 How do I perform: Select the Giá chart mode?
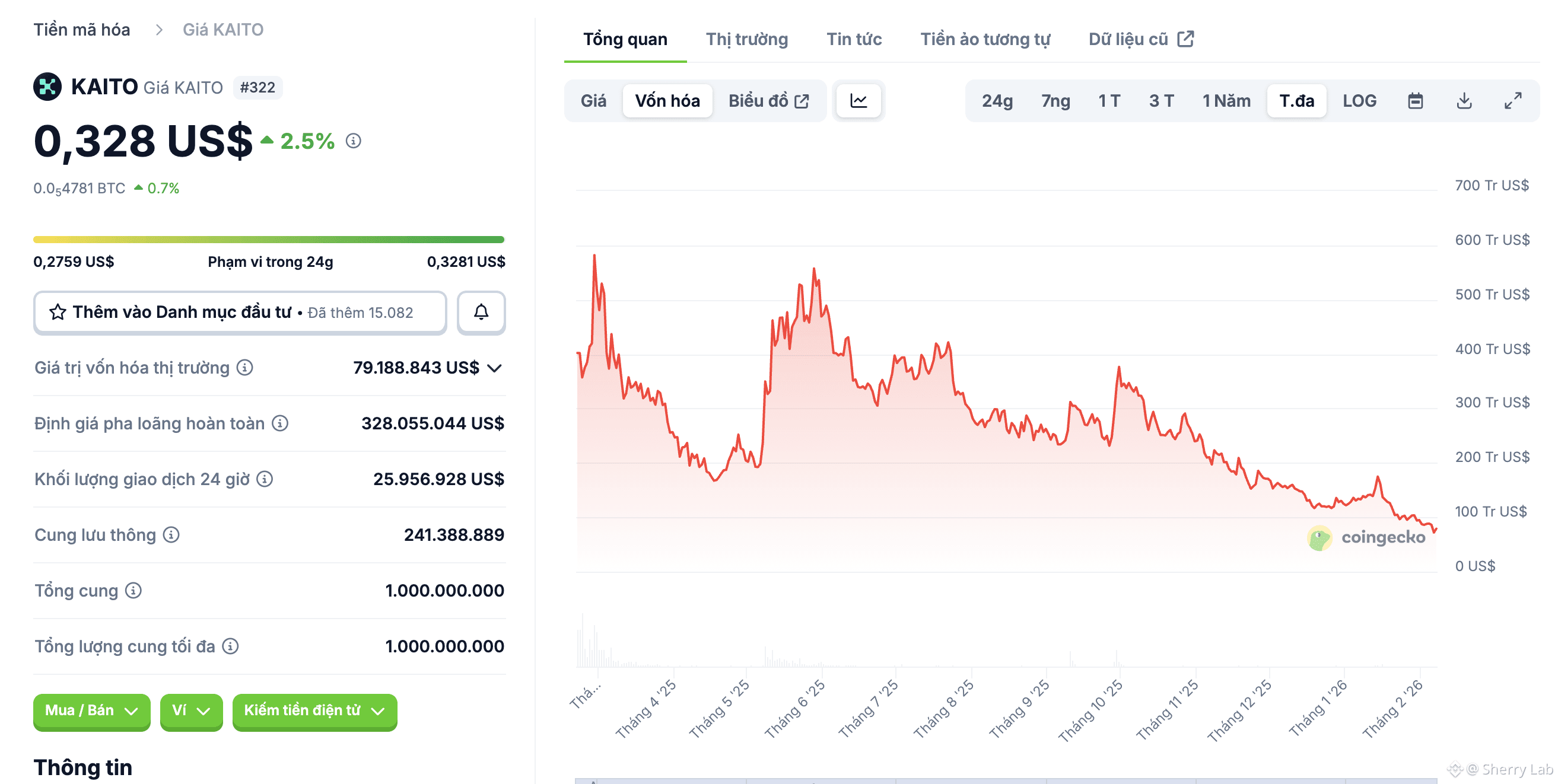(593, 100)
